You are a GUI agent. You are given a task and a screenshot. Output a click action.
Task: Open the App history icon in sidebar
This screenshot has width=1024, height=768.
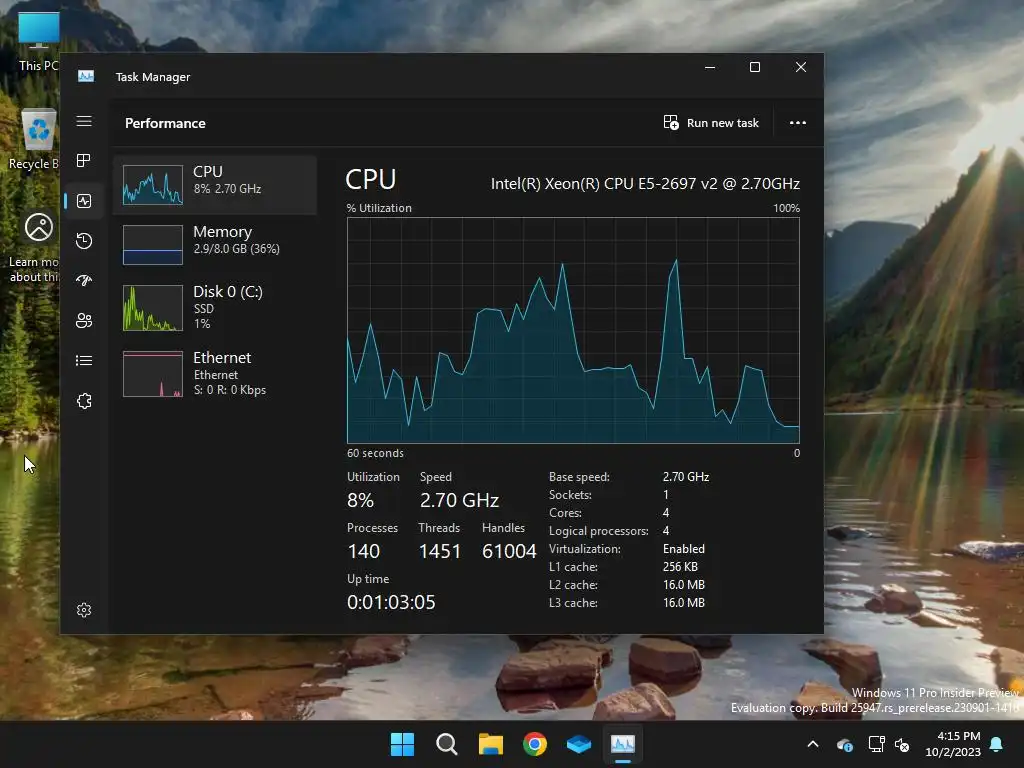(x=84, y=241)
